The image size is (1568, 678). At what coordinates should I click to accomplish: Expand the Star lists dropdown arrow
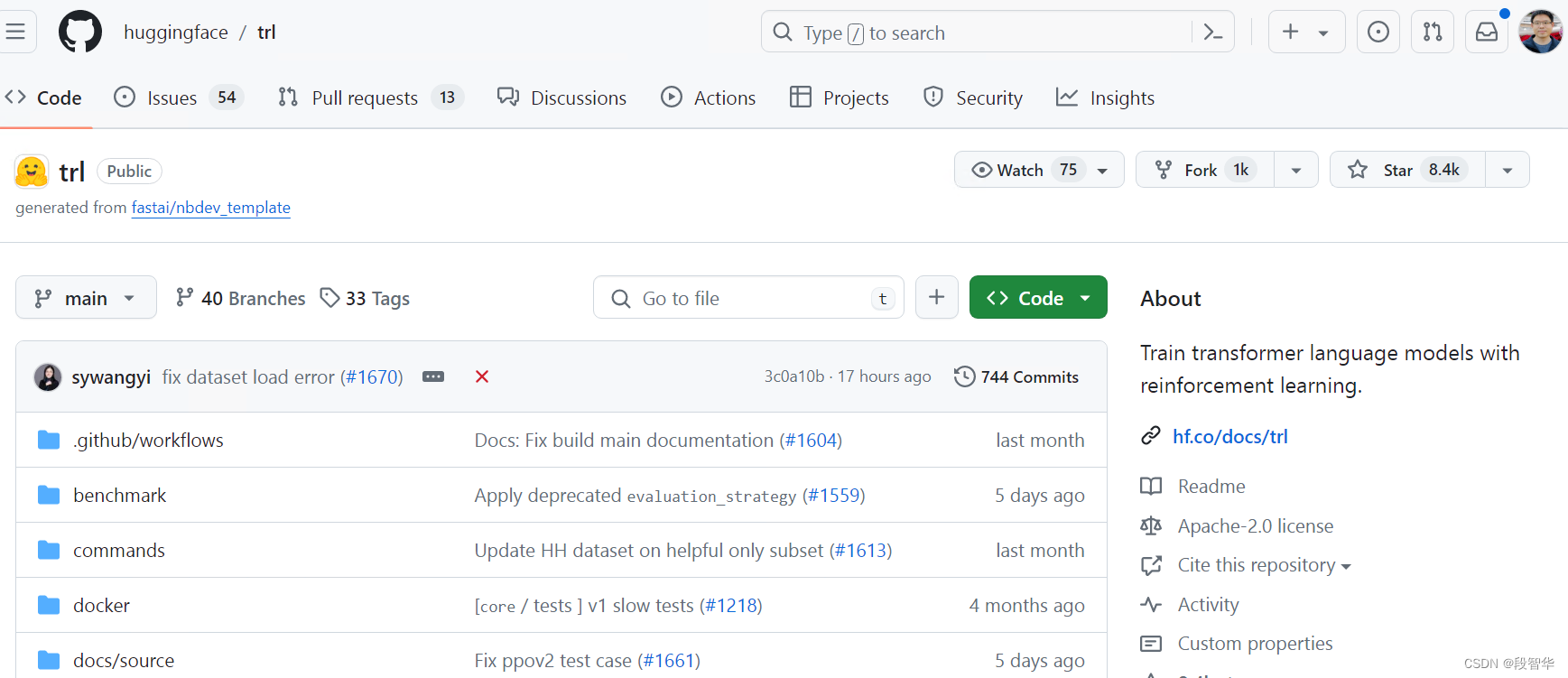[1508, 170]
